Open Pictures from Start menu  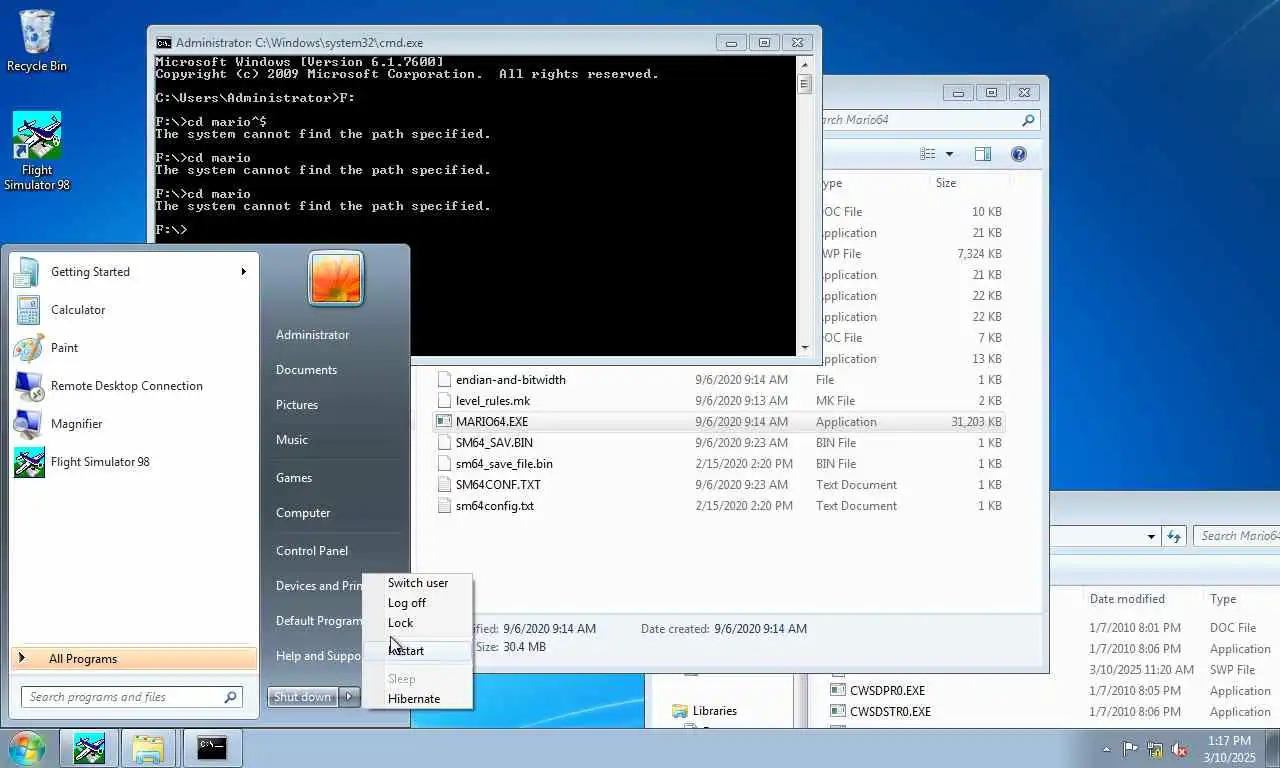pyautogui.click(x=297, y=405)
